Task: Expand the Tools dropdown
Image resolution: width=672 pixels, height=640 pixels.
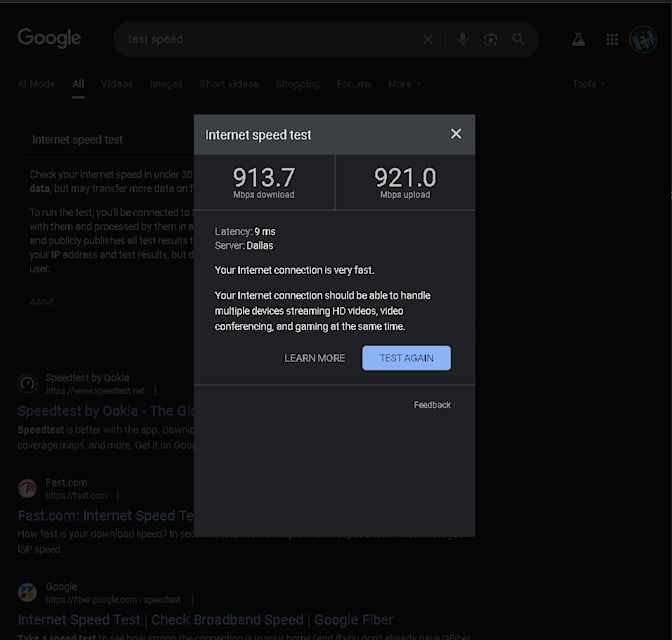Action: click(589, 84)
